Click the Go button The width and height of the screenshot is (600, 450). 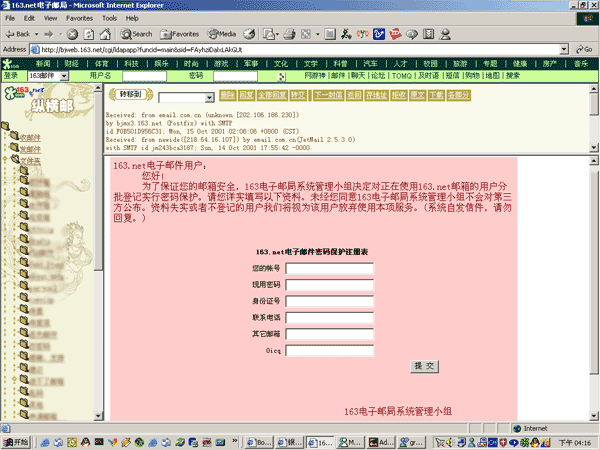[x=584, y=49]
